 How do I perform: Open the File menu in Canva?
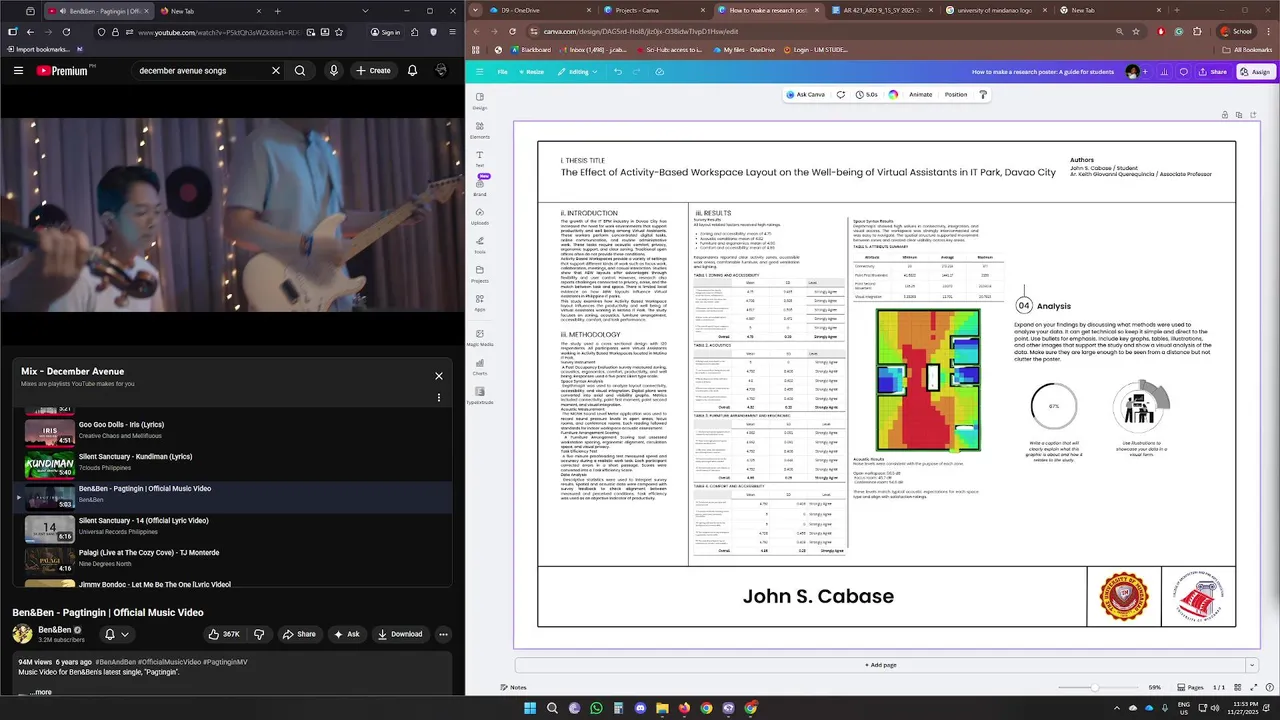[503, 72]
